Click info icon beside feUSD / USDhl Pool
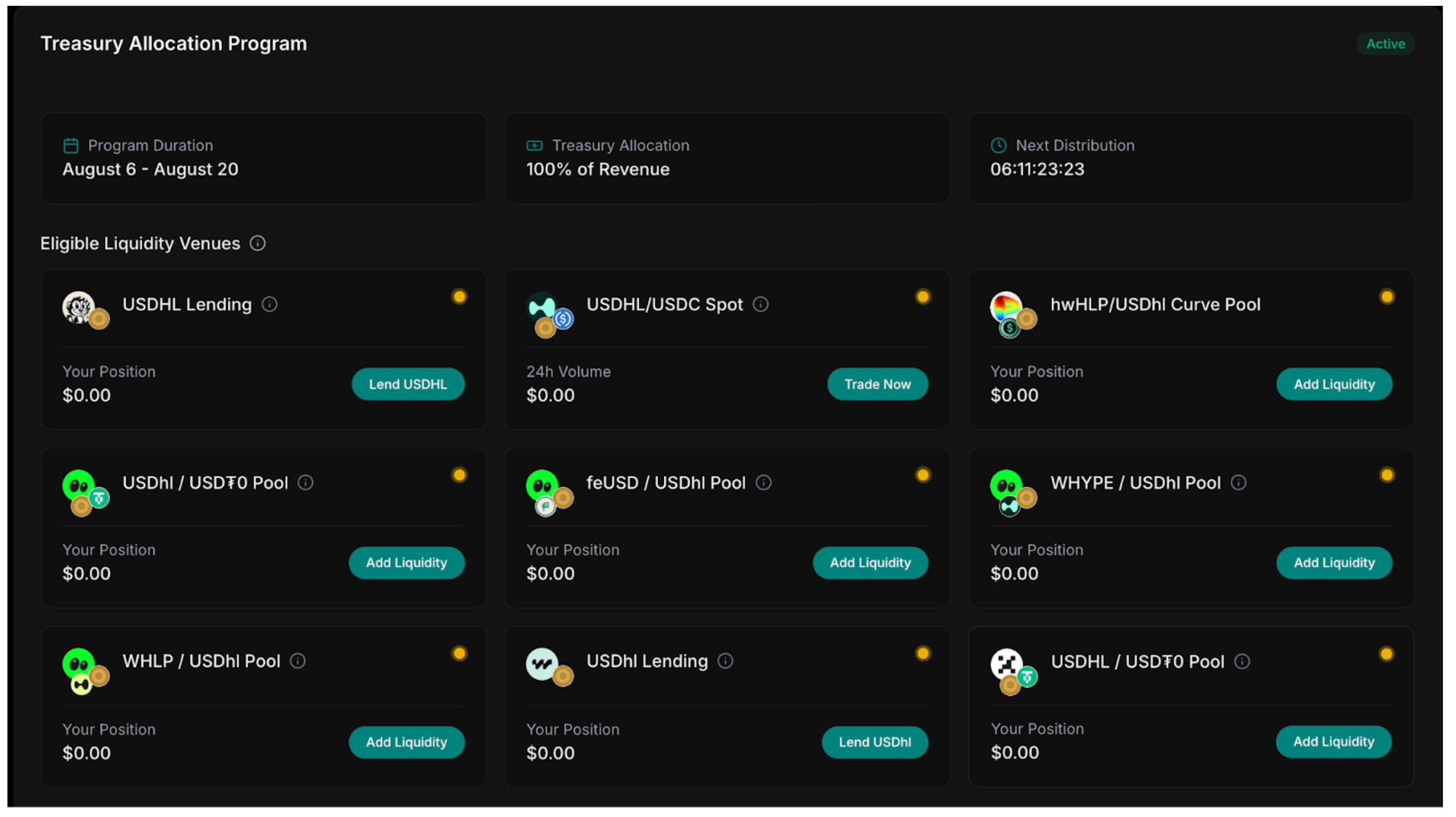 point(764,483)
